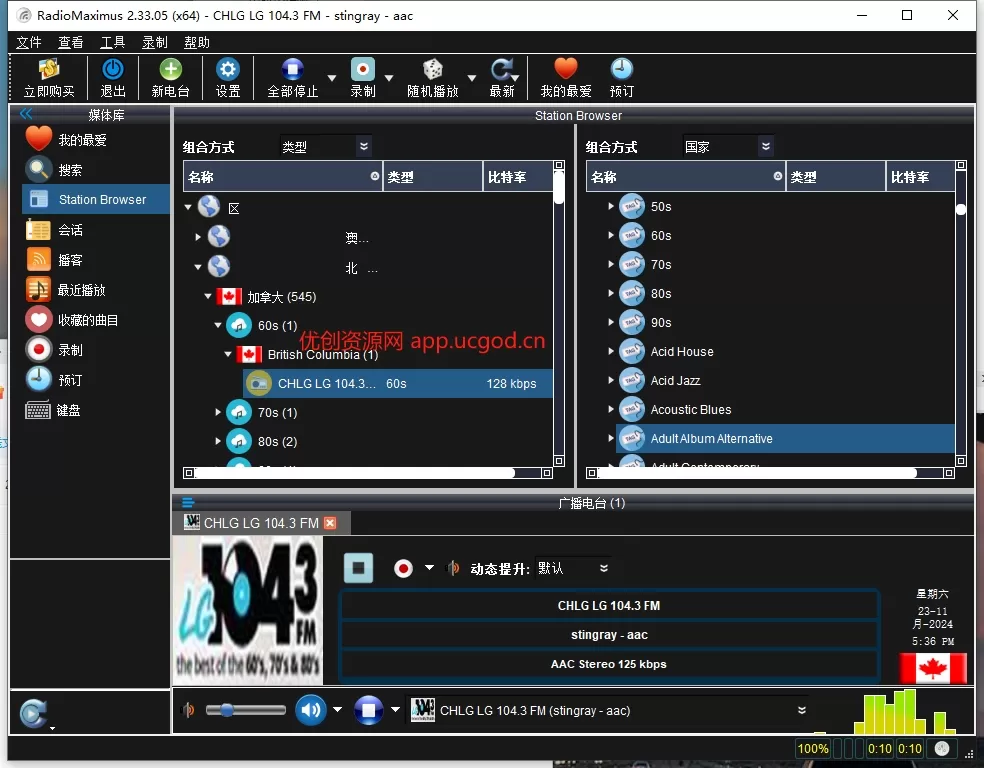This screenshot has width=984, height=768.
Task: Open the record options arrow in the player
Action: (x=429, y=568)
